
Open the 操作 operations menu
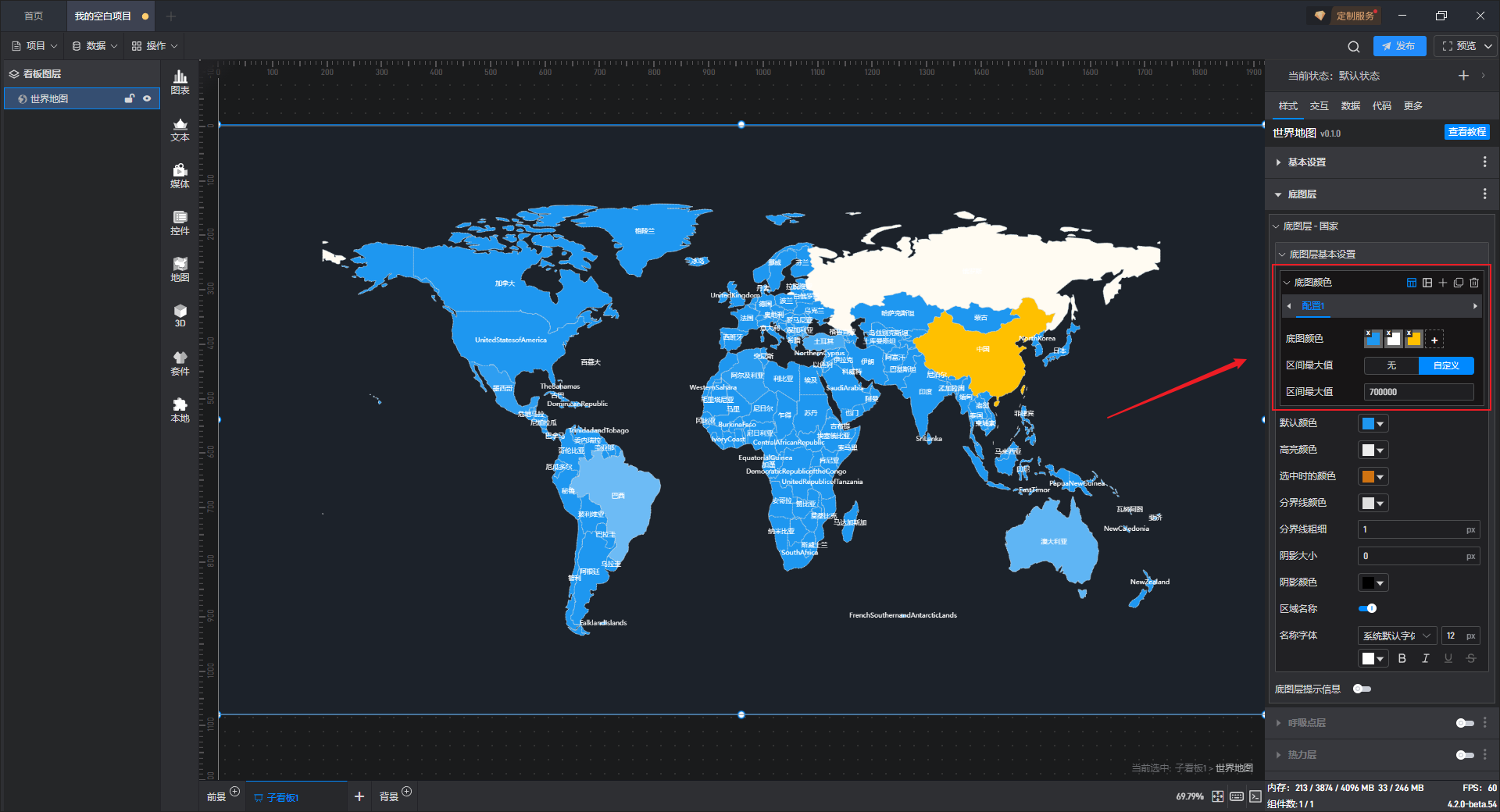tap(155, 46)
